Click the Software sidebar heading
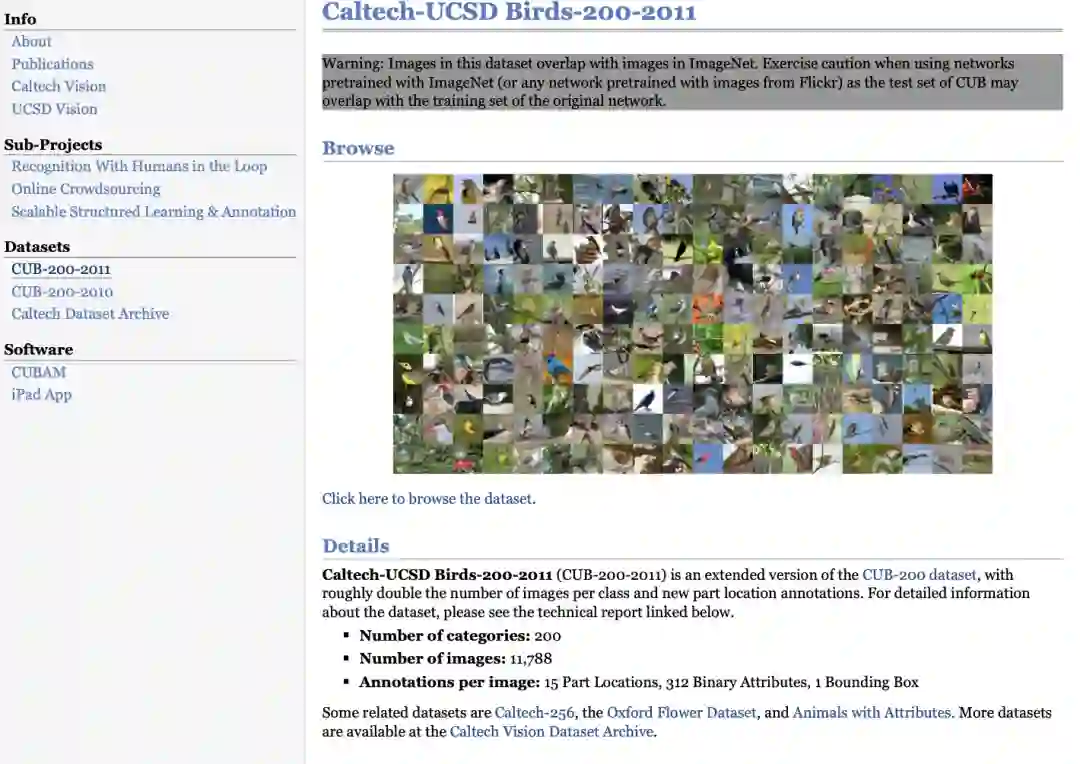The image size is (1080, 764). 39,349
